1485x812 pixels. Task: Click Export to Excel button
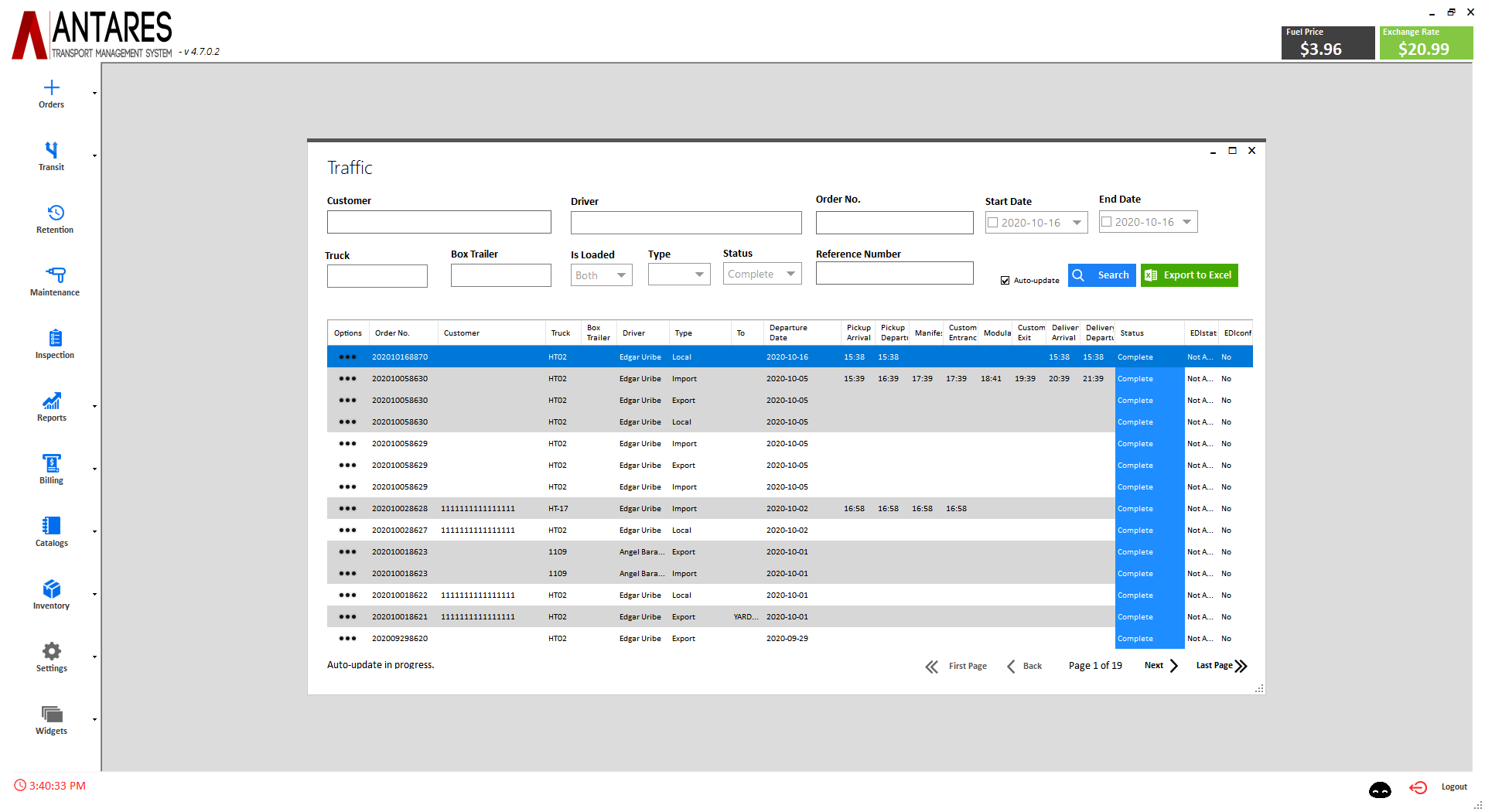point(1189,275)
